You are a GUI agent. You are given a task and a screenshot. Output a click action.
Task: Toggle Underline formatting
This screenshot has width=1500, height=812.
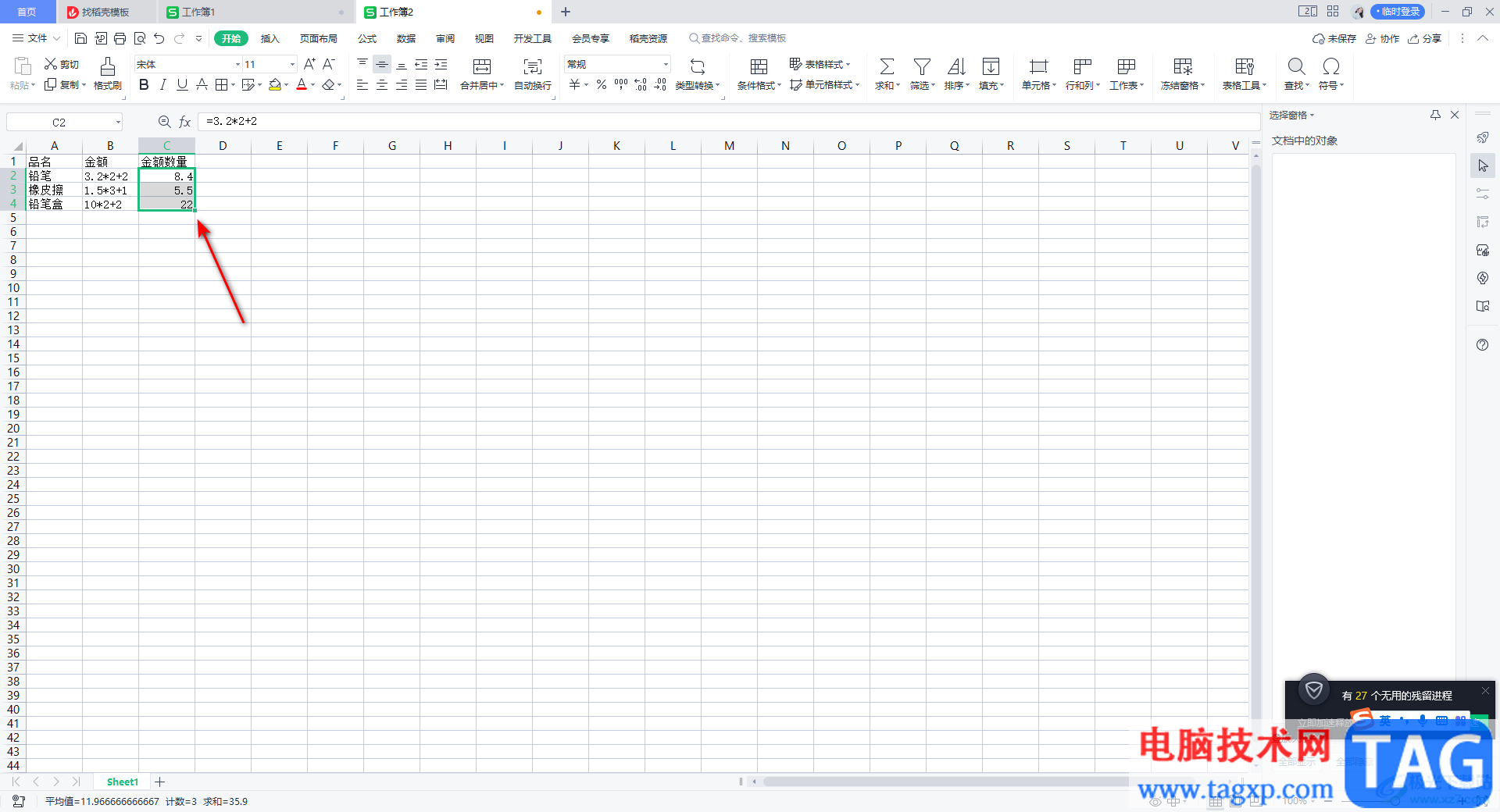click(x=182, y=84)
